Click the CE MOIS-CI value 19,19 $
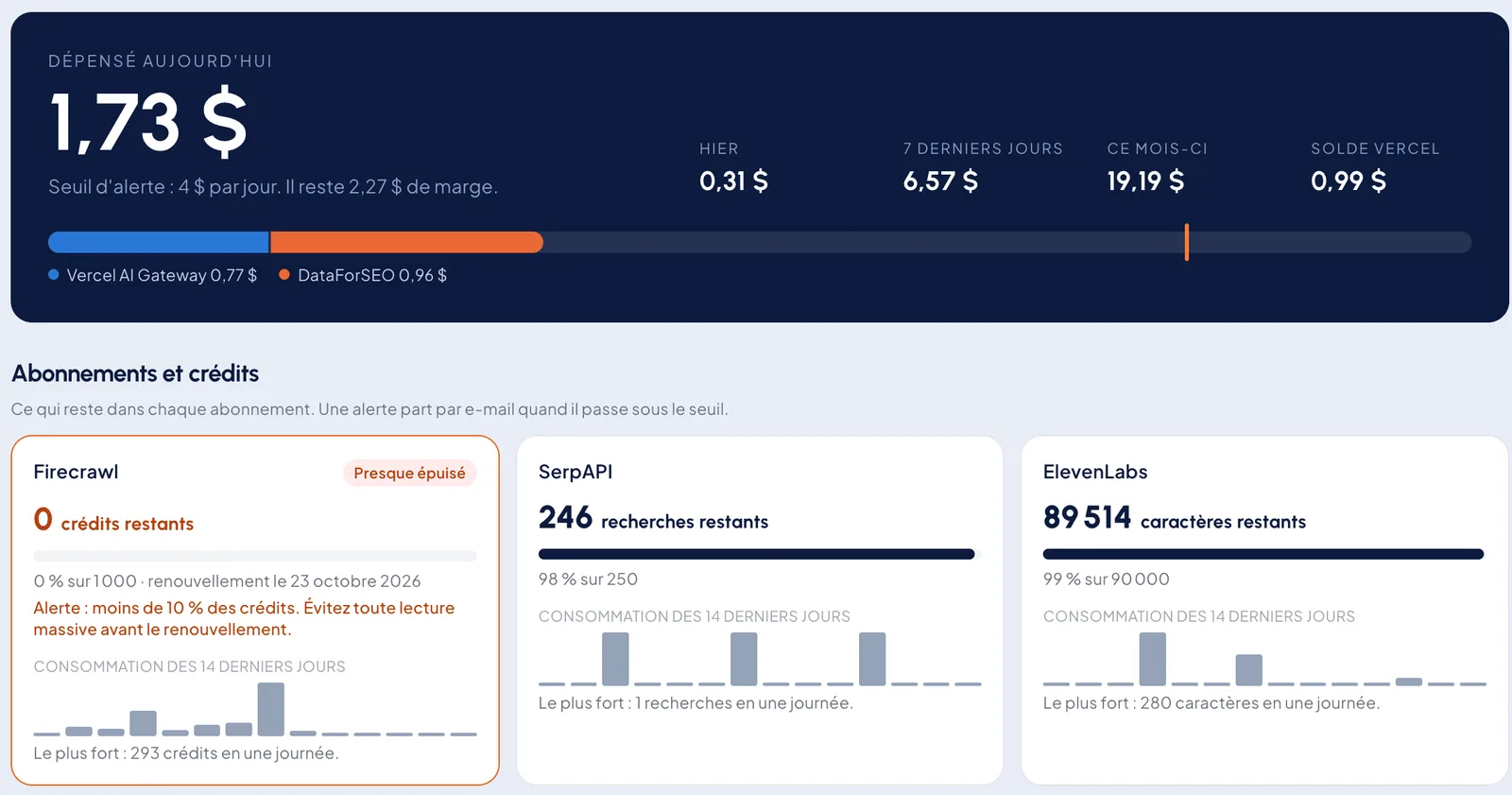Image resolution: width=1512 pixels, height=795 pixels. click(1145, 181)
